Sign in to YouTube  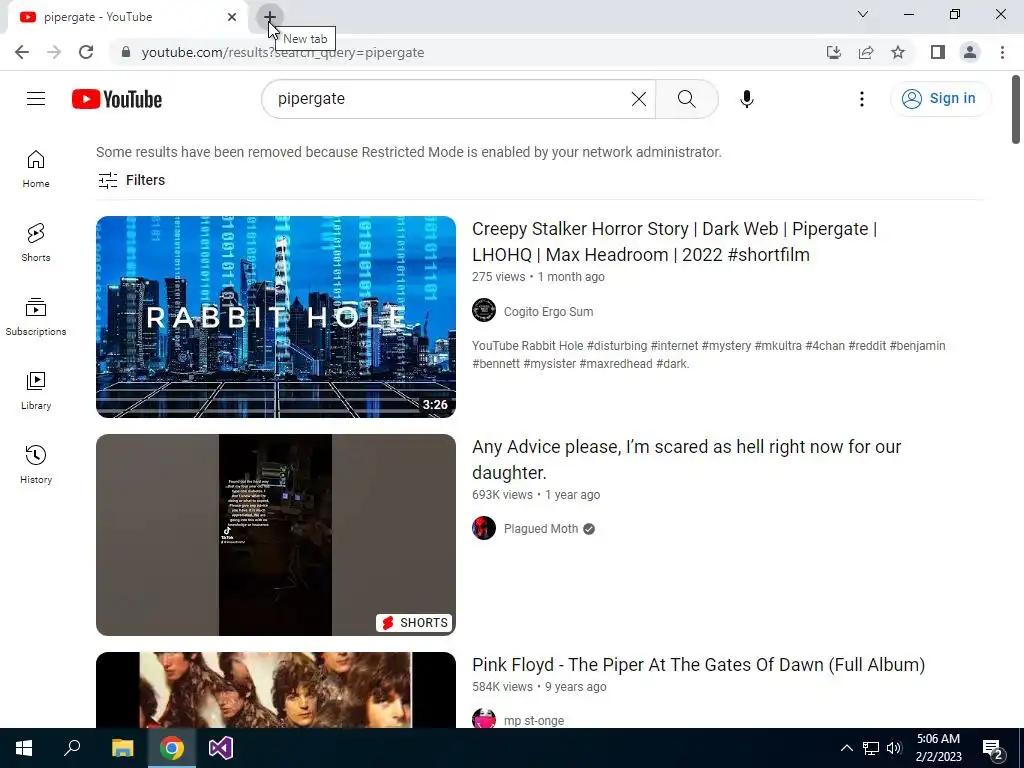point(940,99)
